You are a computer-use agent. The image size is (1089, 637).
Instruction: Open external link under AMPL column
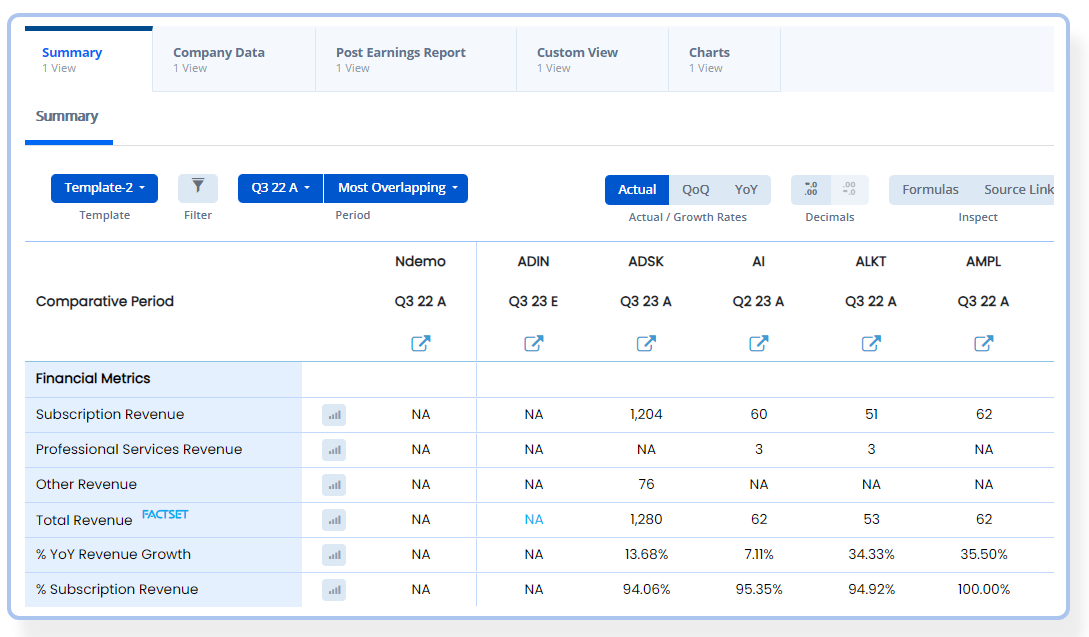tap(983, 343)
